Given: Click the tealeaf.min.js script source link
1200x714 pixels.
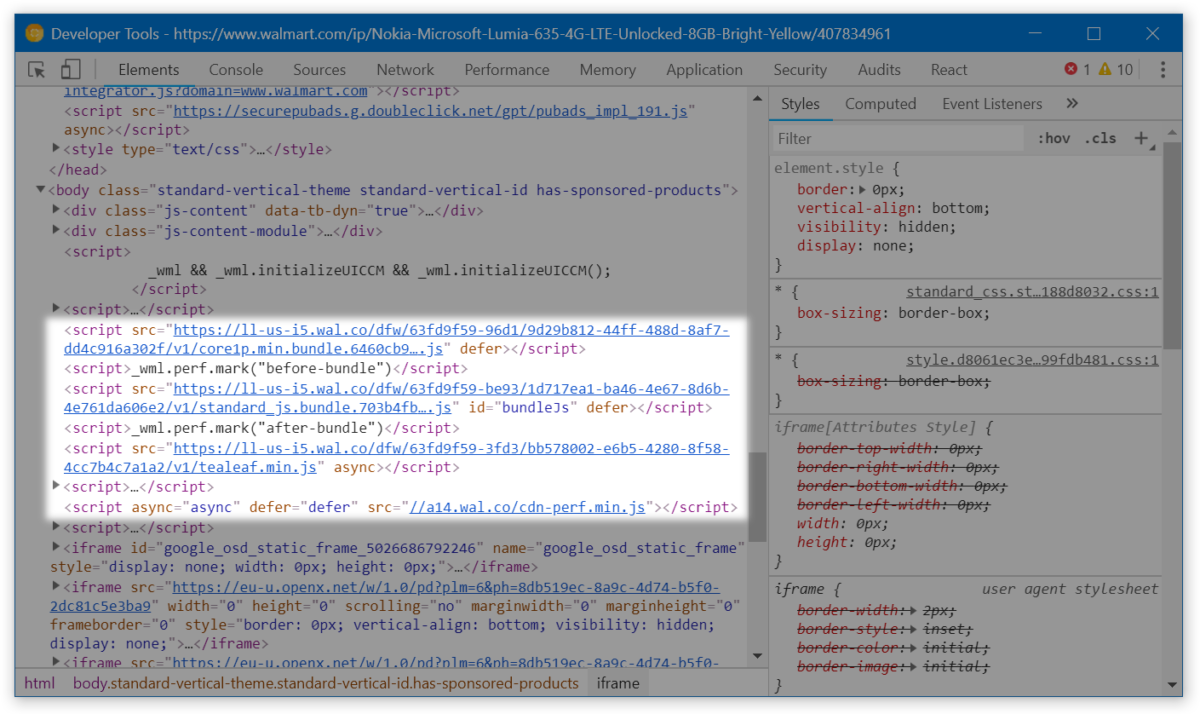Looking at the screenshot, I should click(250, 467).
